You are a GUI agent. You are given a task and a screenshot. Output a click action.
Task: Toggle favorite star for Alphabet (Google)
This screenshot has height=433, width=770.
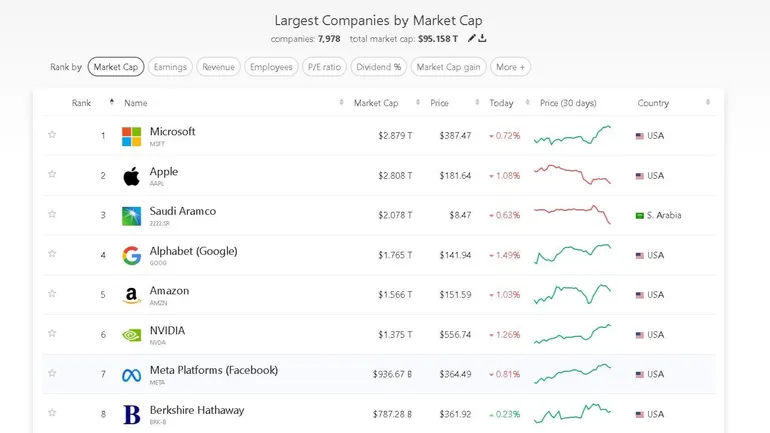52,254
